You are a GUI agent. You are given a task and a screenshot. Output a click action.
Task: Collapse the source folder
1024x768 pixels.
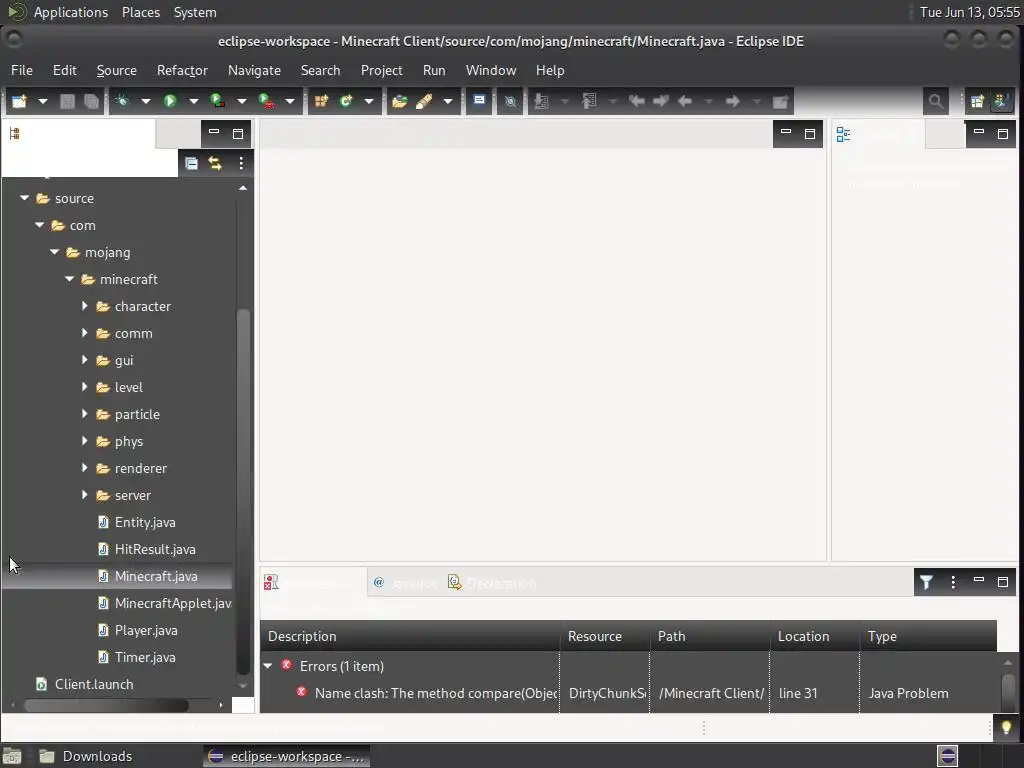coord(24,198)
